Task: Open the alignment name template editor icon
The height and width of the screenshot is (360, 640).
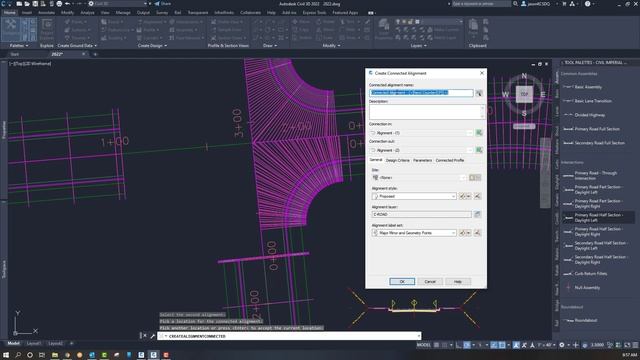Action: coord(479,93)
